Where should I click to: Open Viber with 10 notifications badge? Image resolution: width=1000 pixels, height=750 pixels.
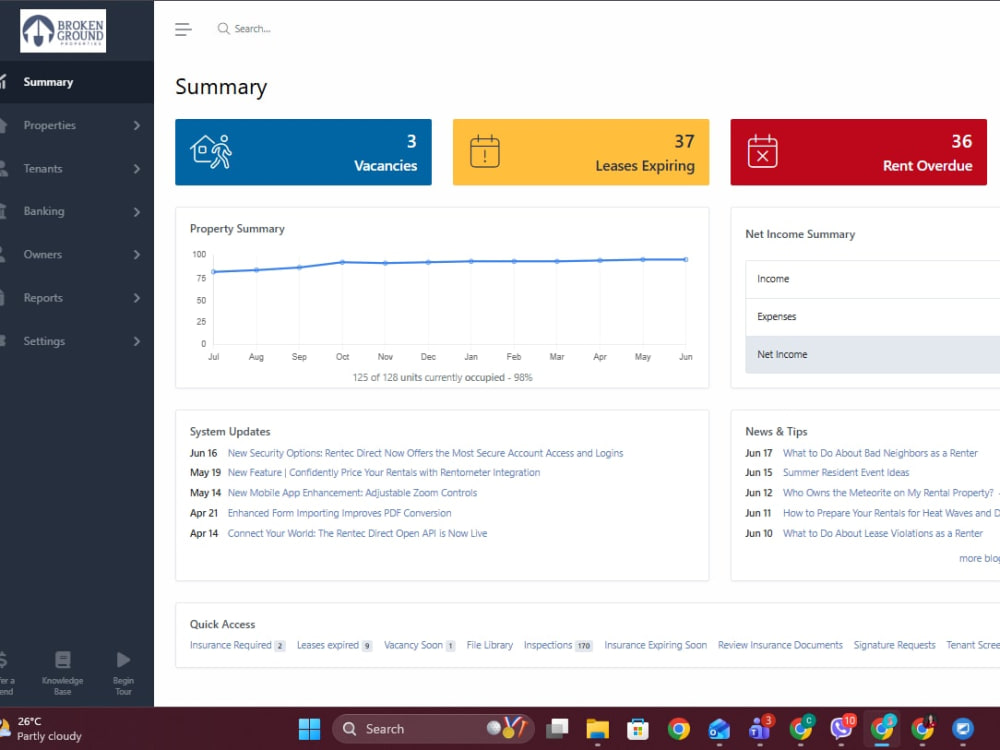pos(842,727)
